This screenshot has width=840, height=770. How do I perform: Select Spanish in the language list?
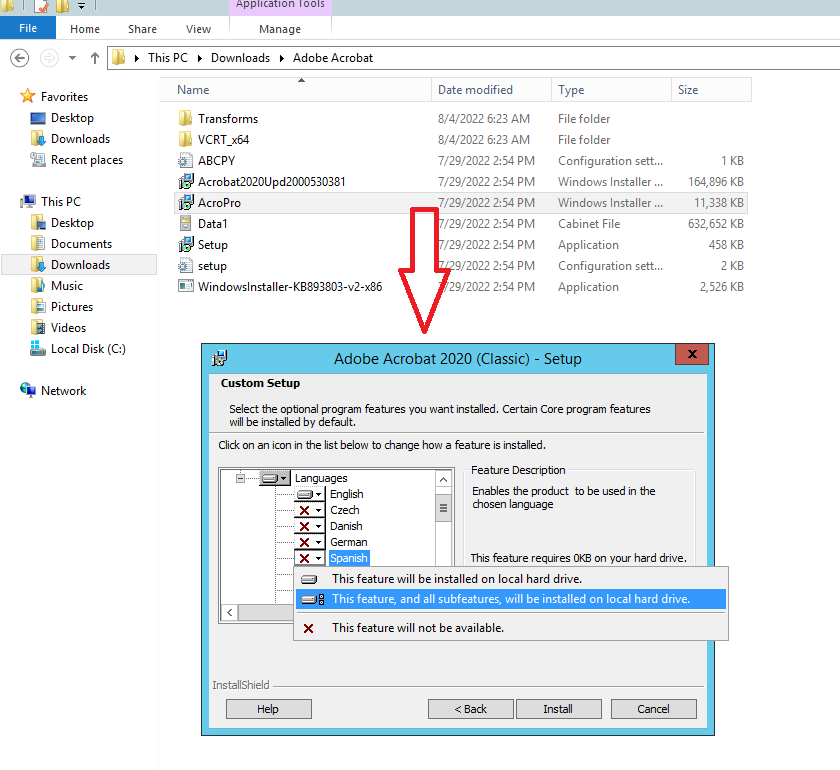[x=349, y=558]
